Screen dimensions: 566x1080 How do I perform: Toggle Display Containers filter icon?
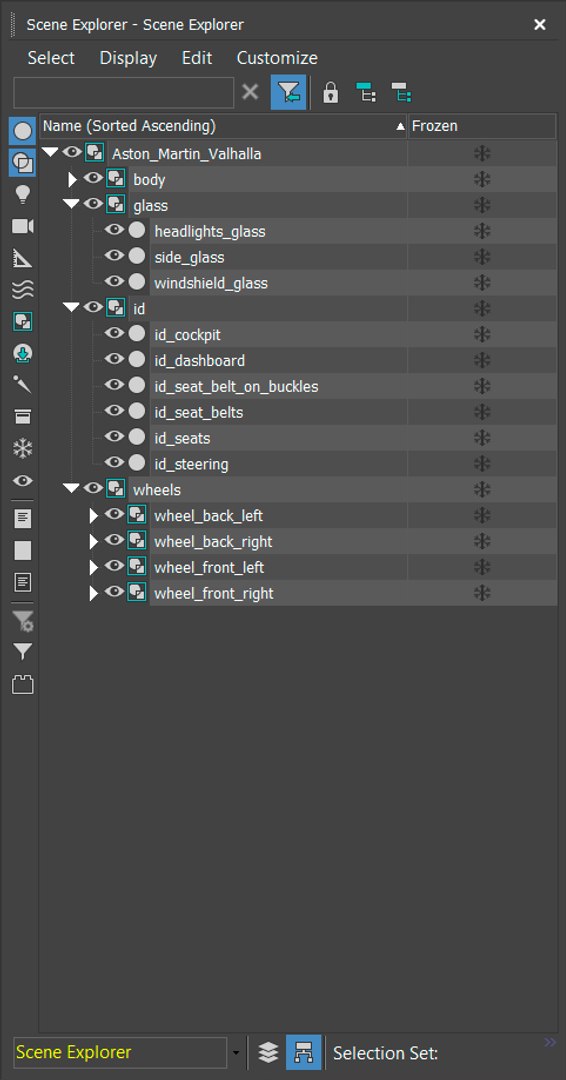pos(23,416)
